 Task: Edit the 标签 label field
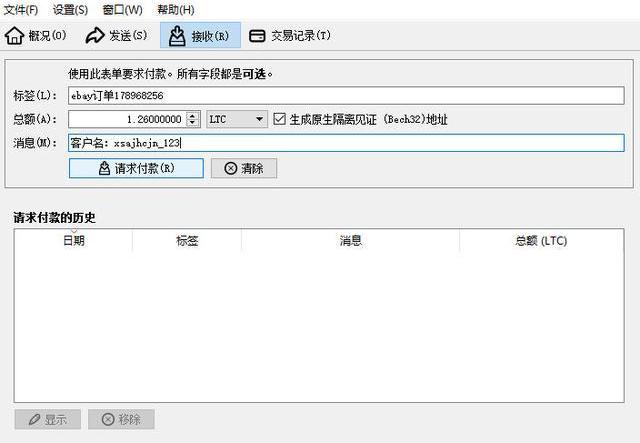pos(346,96)
